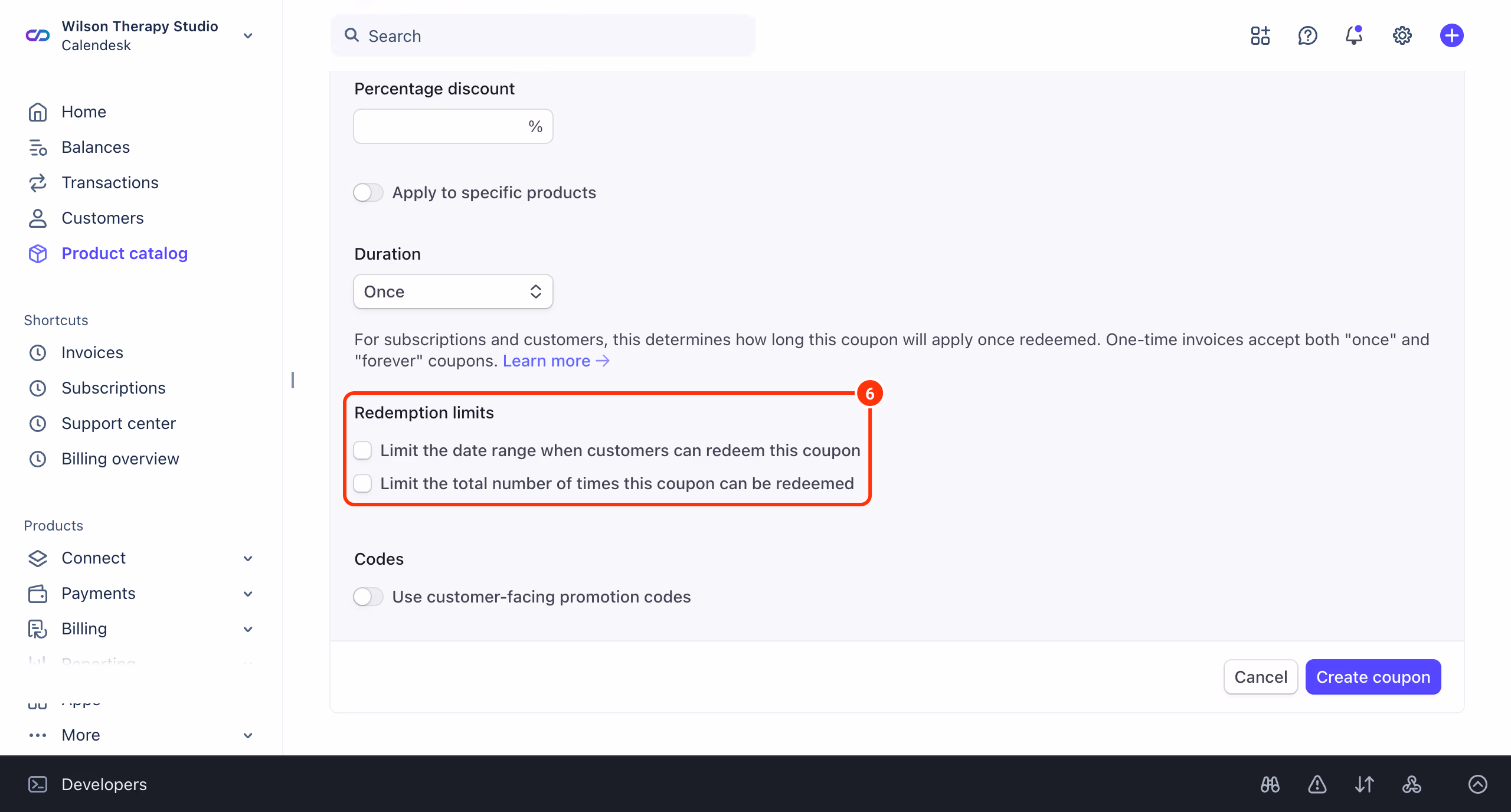Check Limit the date range checkbox
This screenshot has width=1511, height=812.
(362, 450)
